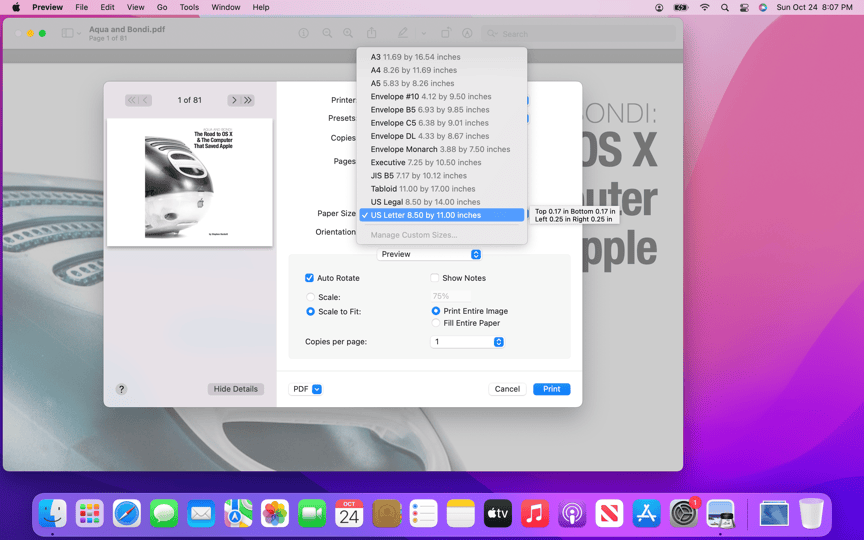Open Messages in the dock
This screenshot has width=864, height=540.
pos(164,514)
